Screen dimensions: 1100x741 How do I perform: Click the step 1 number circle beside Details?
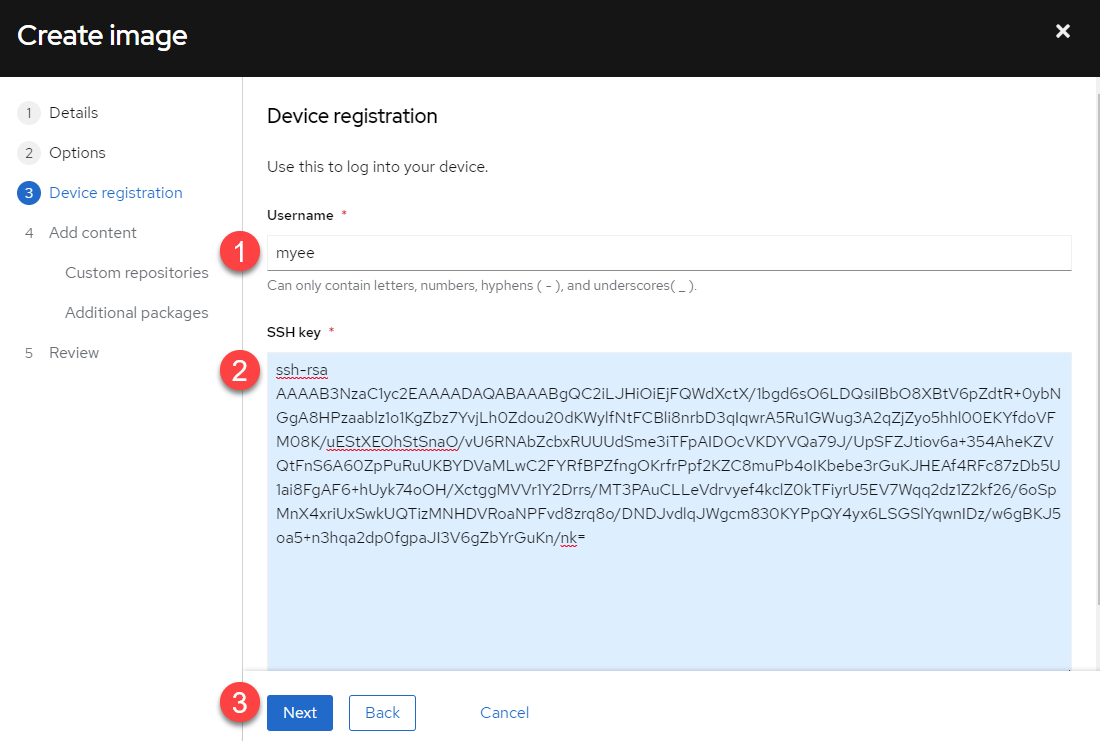click(29, 113)
